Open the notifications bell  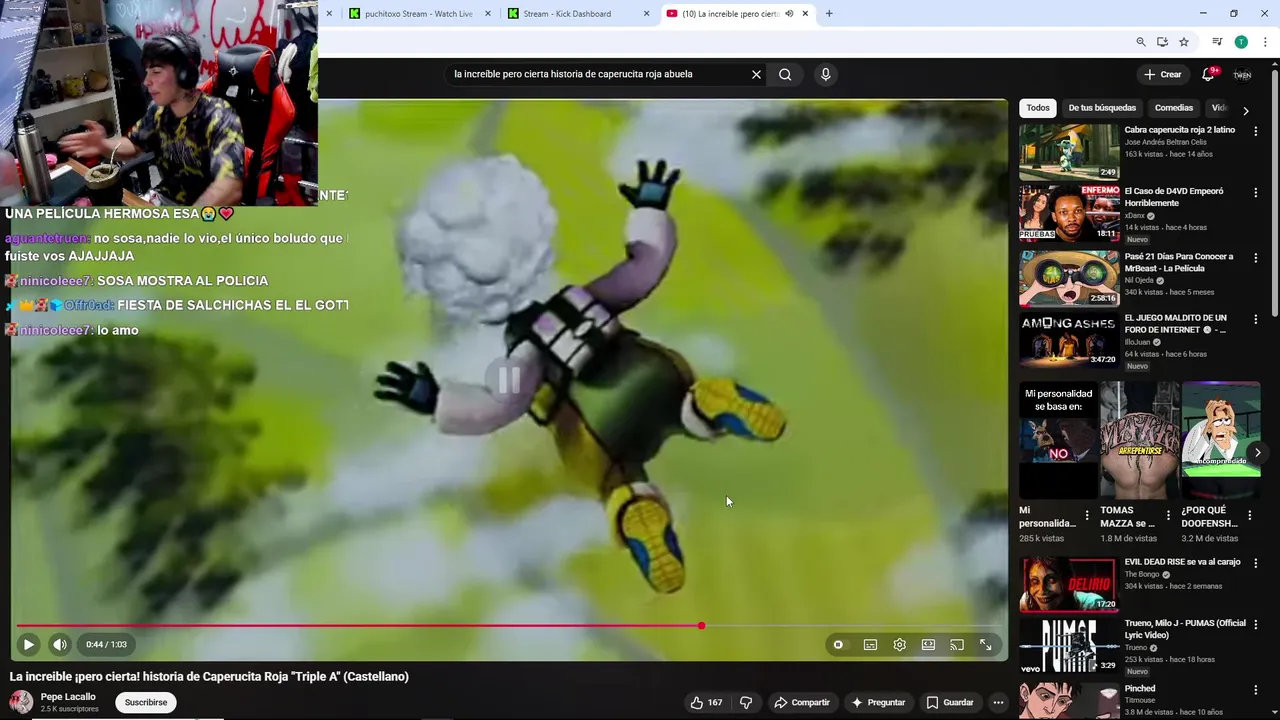(x=1208, y=74)
